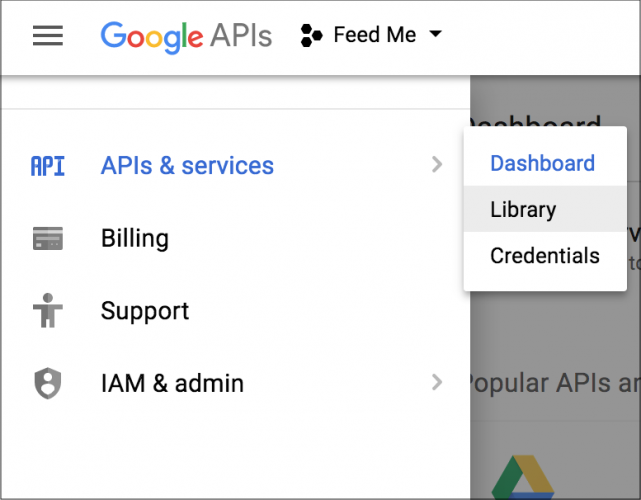Click the IAM & admin shield icon
The height and width of the screenshot is (500, 641).
pyautogui.click(x=48, y=383)
